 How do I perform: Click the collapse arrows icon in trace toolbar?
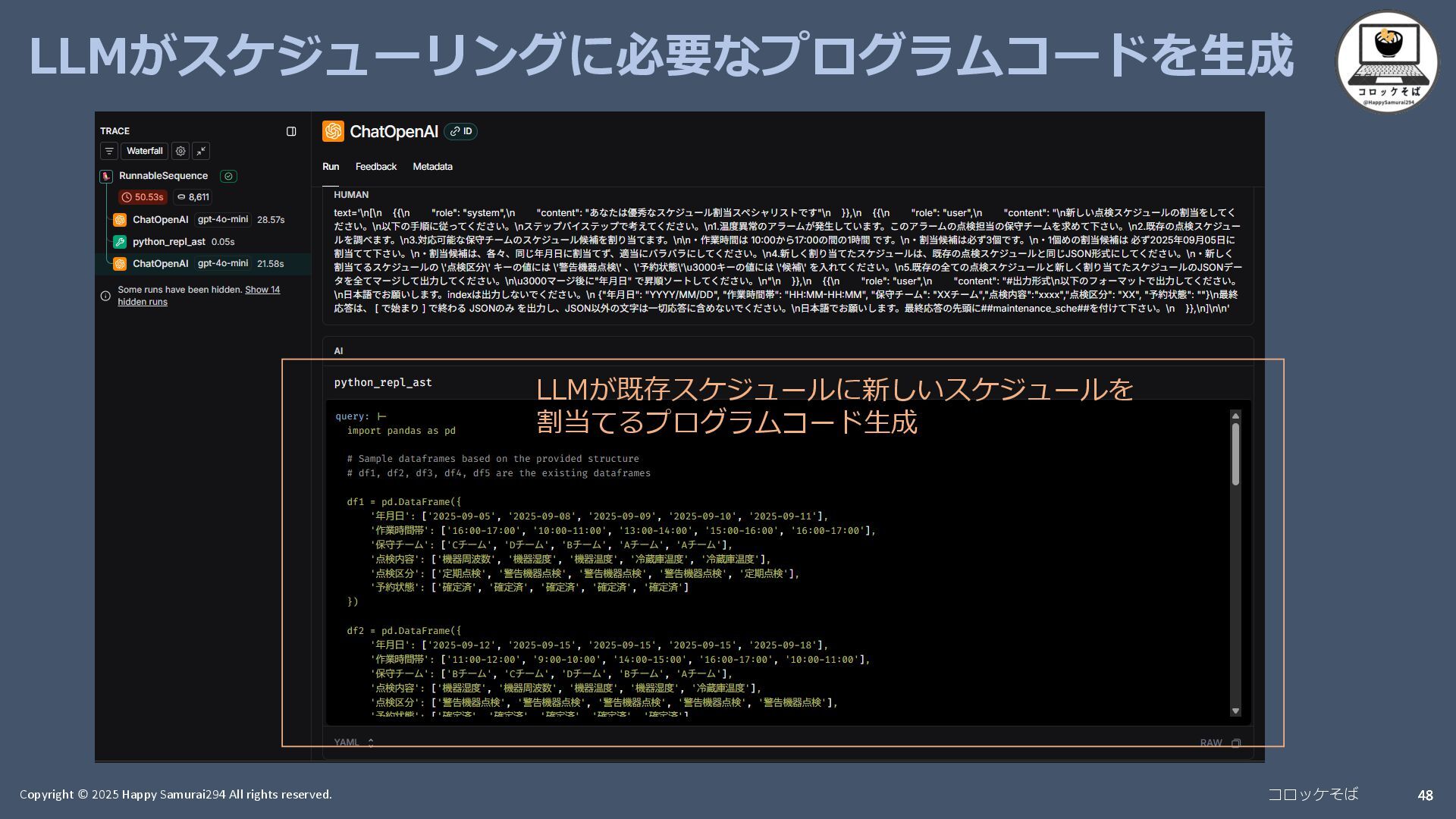pos(201,151)
